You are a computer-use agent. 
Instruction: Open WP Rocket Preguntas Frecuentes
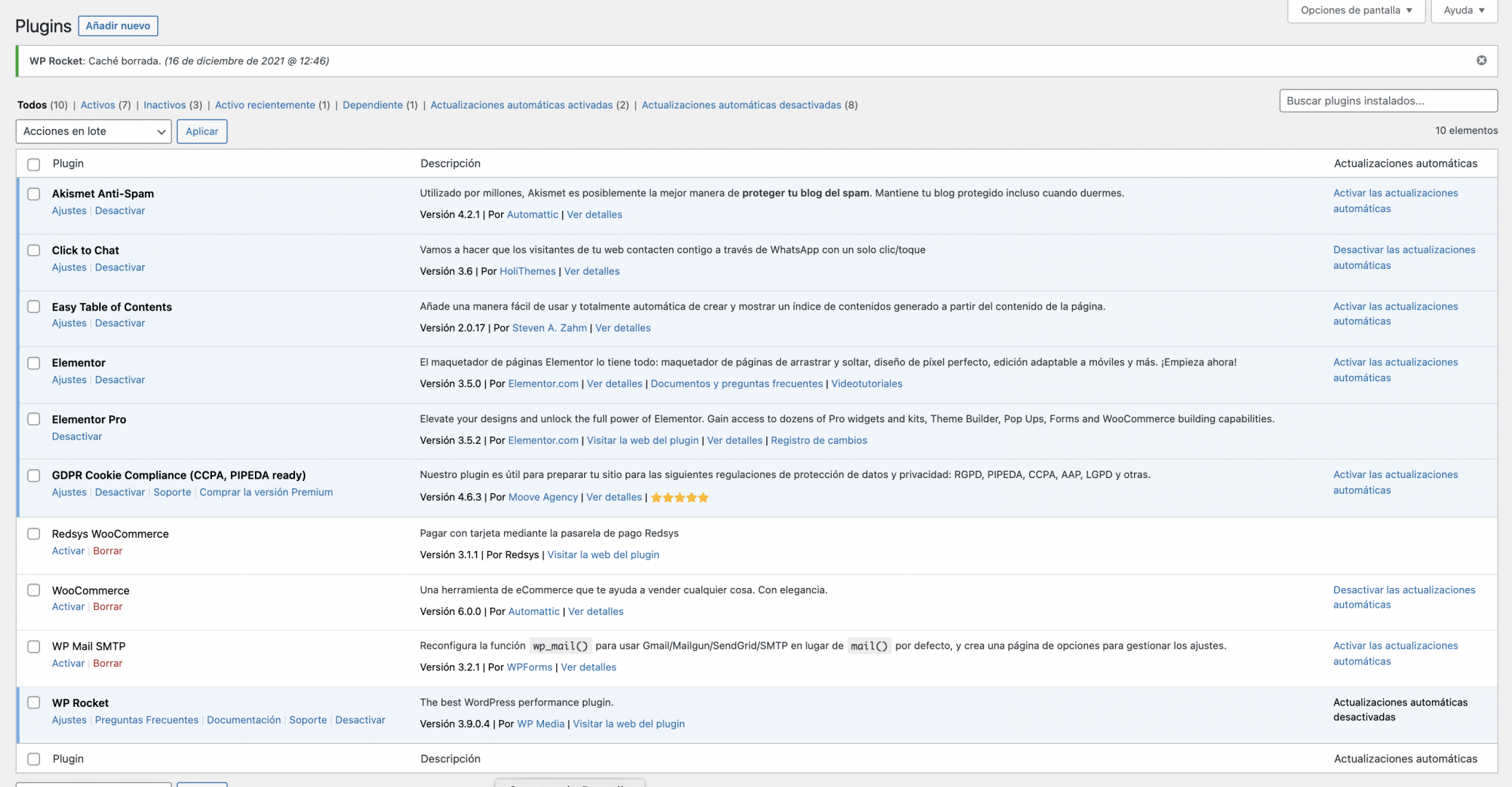[146, 720]
